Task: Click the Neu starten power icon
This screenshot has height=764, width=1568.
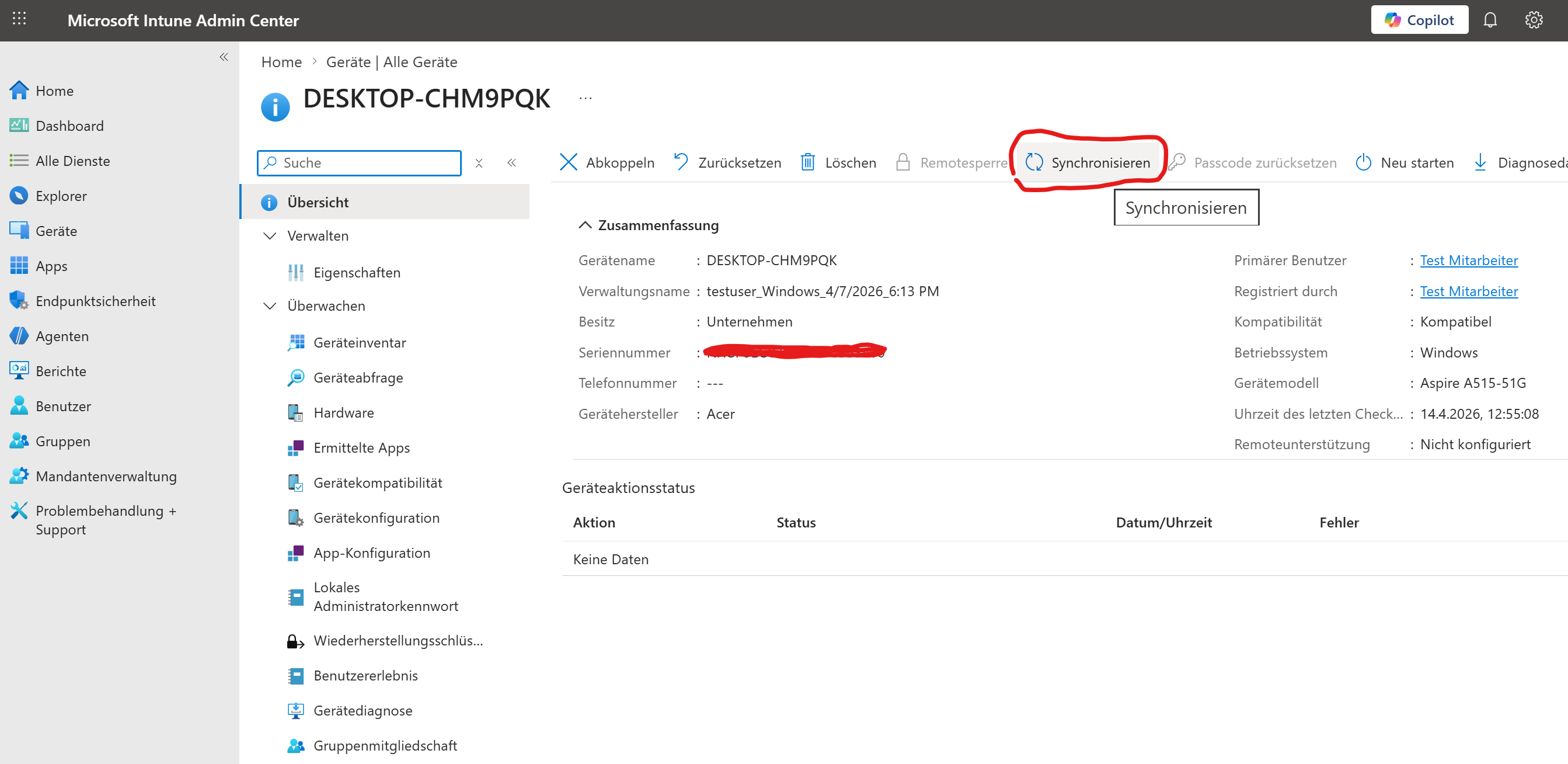Action: [1363, 162]
